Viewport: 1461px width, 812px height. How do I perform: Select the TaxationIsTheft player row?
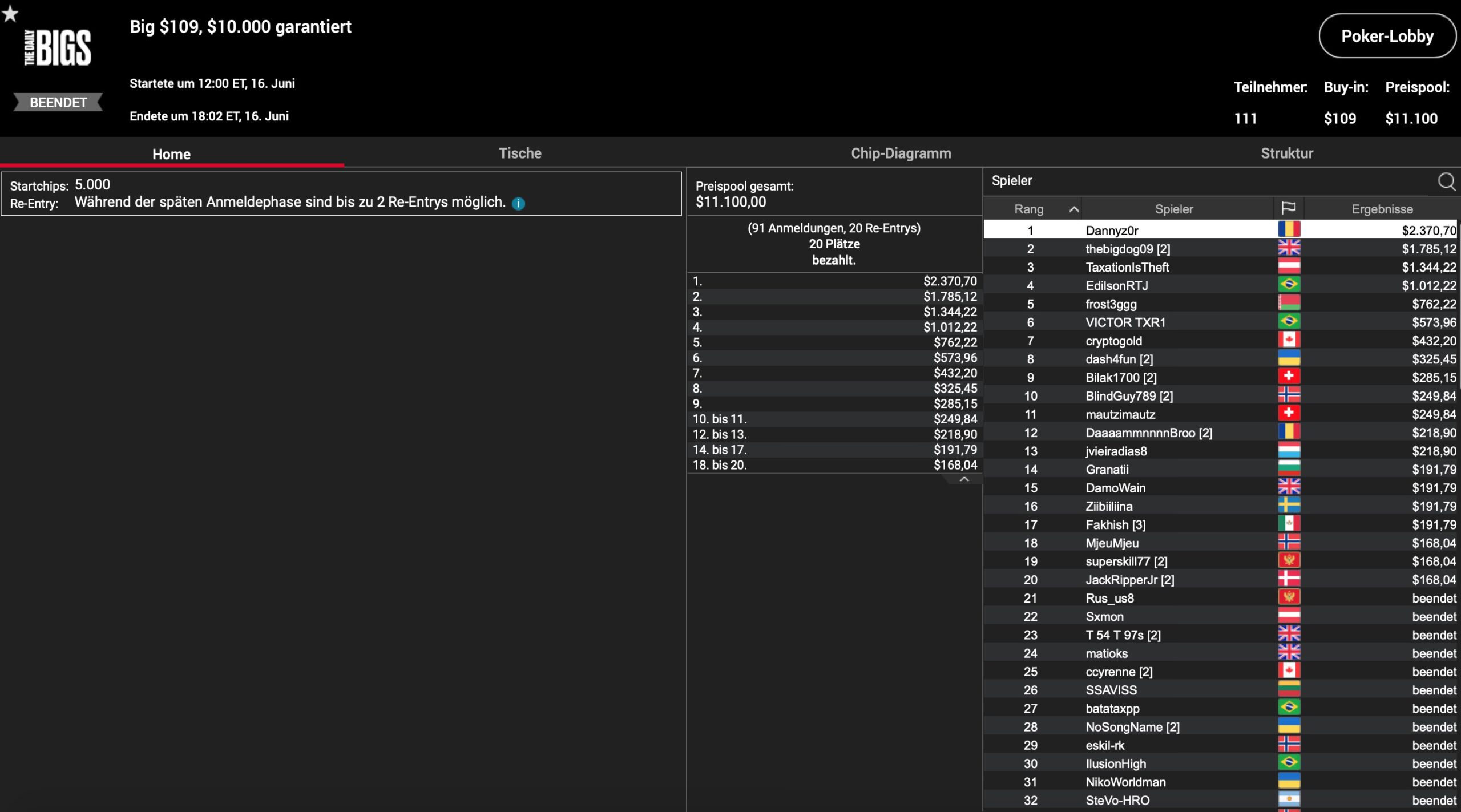point(1127,267)
